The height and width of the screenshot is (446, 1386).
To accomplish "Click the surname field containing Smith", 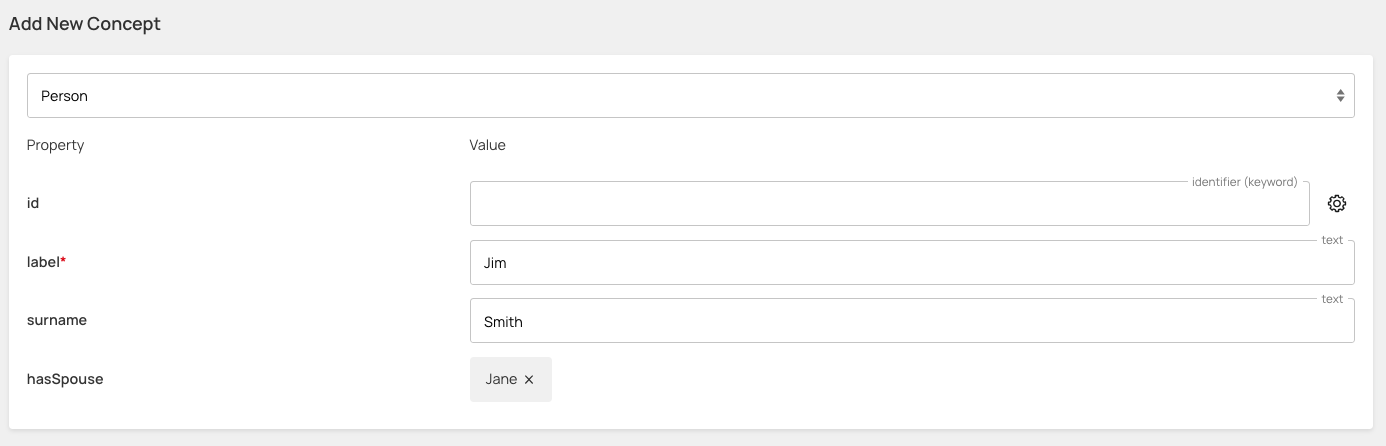I will [x=912, y=321].
